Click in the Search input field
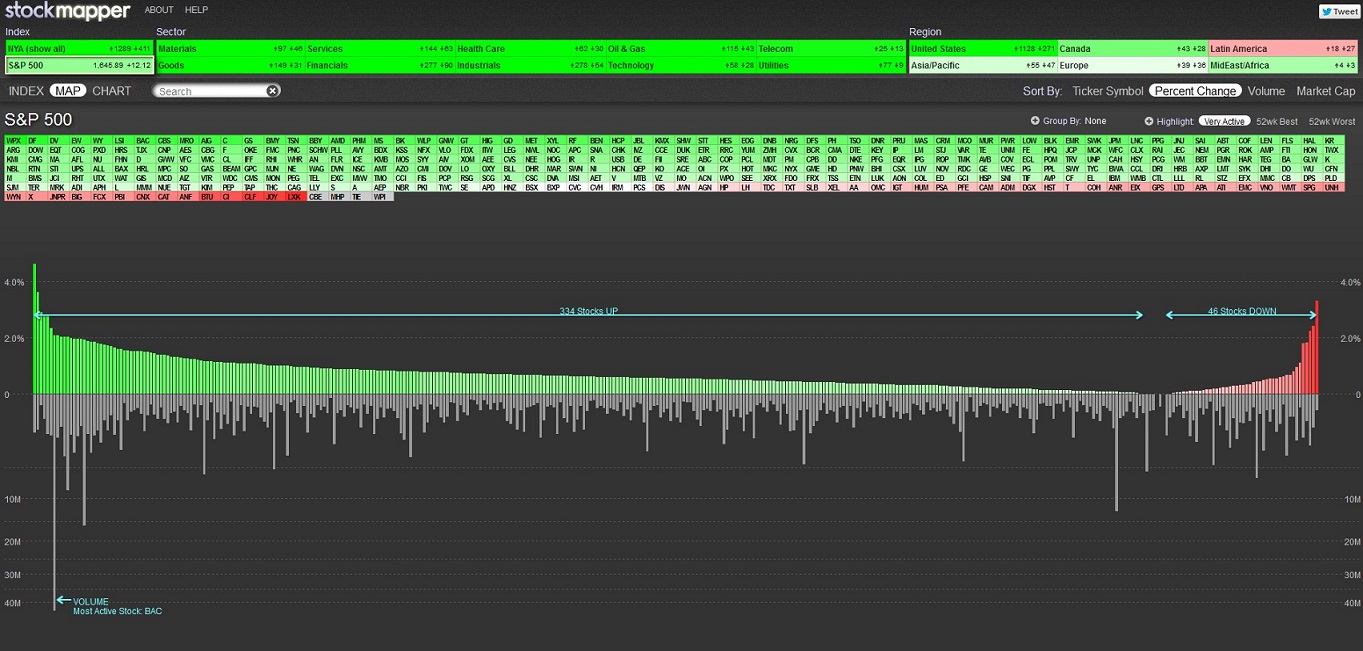Image resolution: width=1363 pixels, height=651 pixels. pos(210,91)
